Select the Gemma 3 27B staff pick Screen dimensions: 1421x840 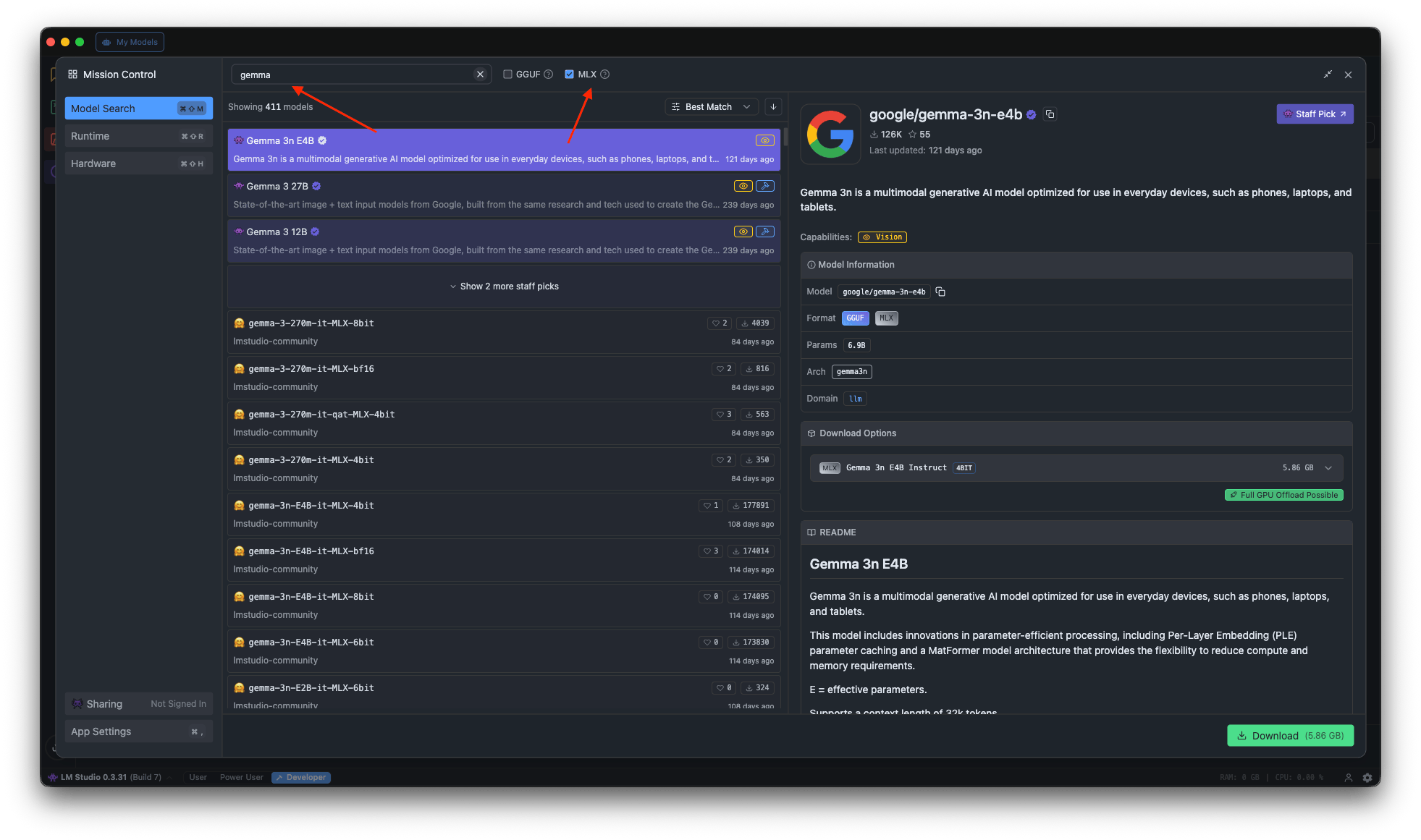[504, 195]
